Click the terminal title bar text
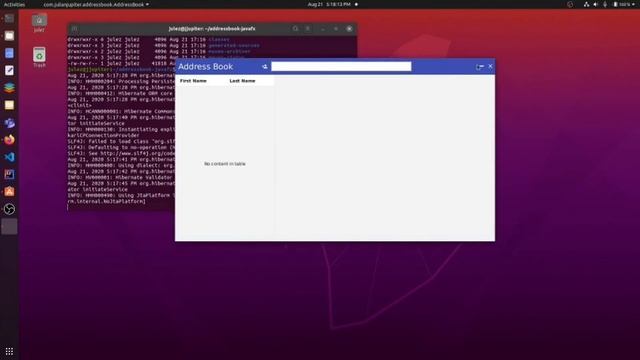The width and height of the screenshot is (640, 360). click(x=212, y=29)
